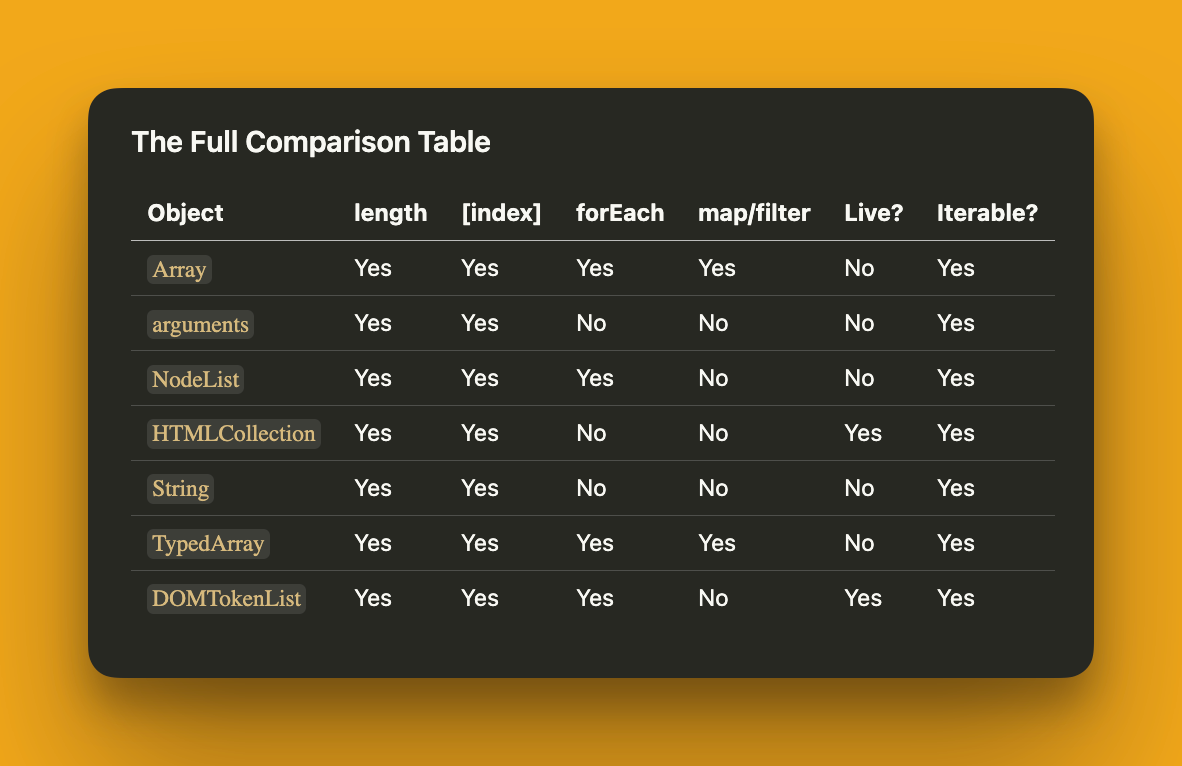The image size is (1182, 766).
Task: Click the DOMTokenList code label
Action: pyautogui.click(x=226, y=599)
